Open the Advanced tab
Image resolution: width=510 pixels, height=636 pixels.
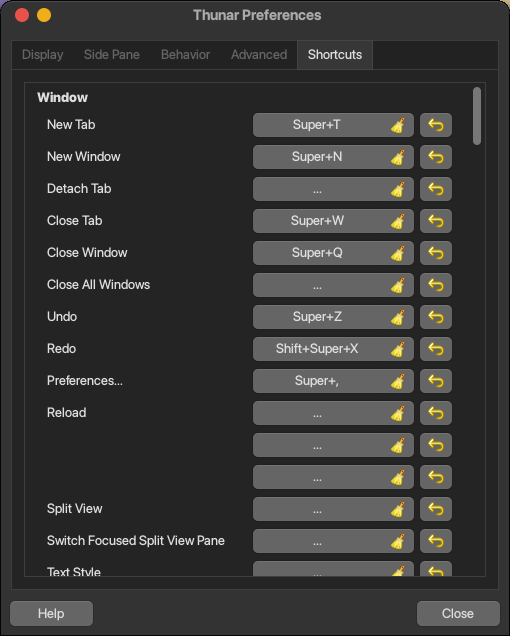click(x=259, y=55)
